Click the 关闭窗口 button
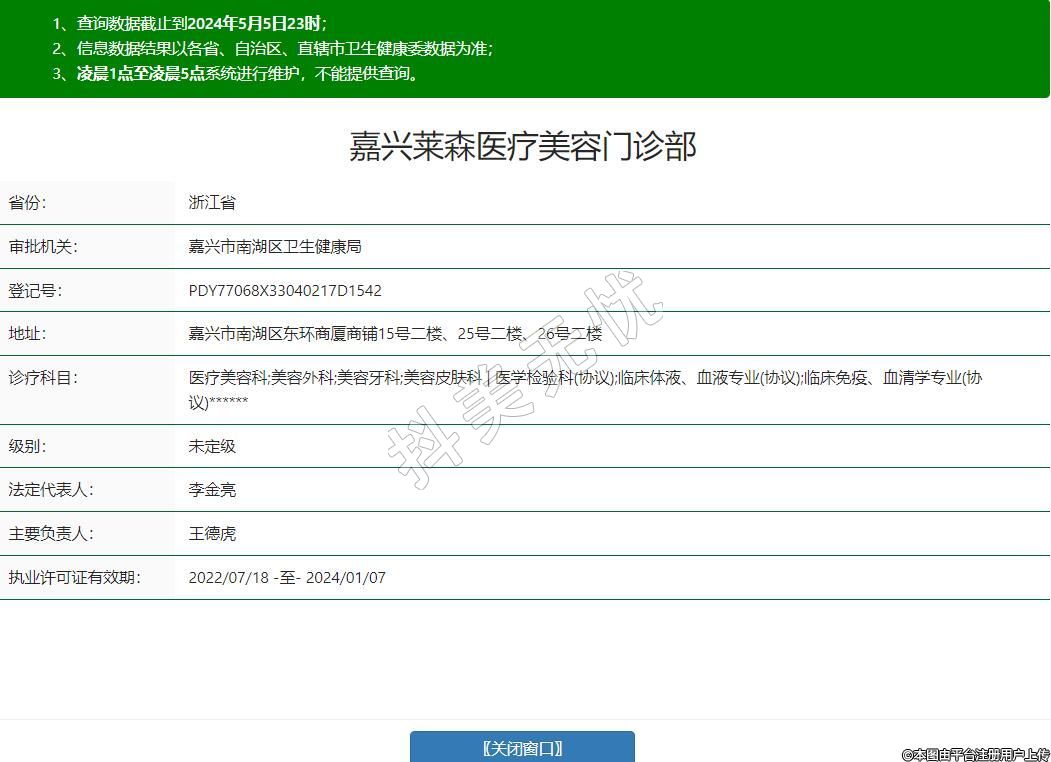This screenshot has height=762, width=1051. pyautogui.click(x=522, y=747)
